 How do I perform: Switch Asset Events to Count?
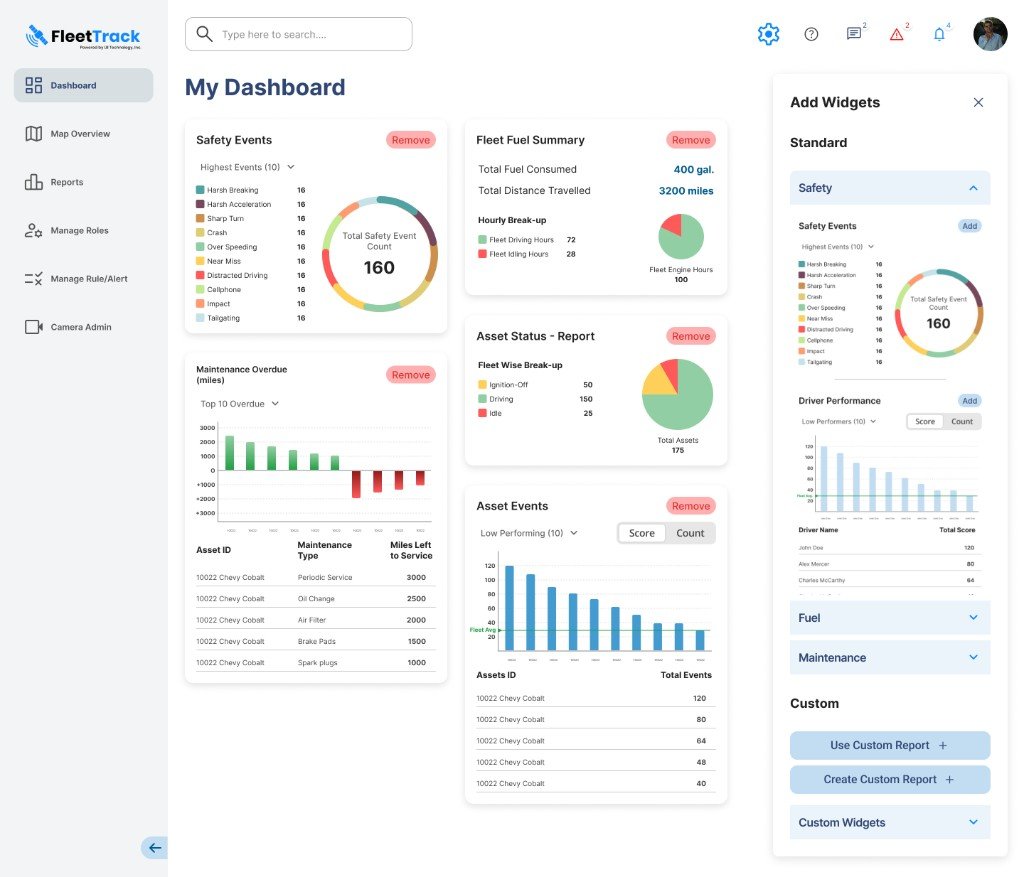coord(690,533)
